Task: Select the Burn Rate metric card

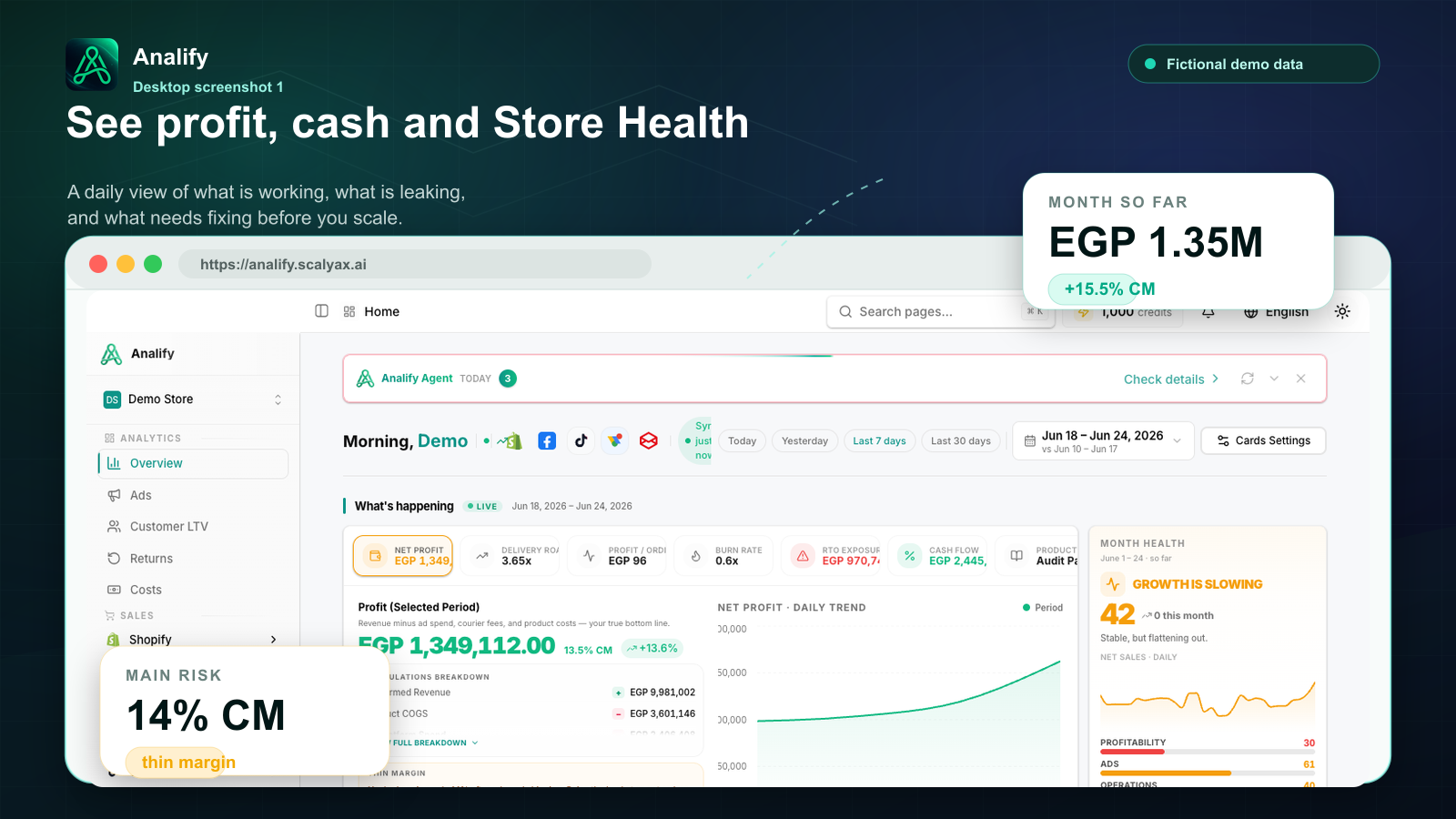Action: click(x=724, y=556)
